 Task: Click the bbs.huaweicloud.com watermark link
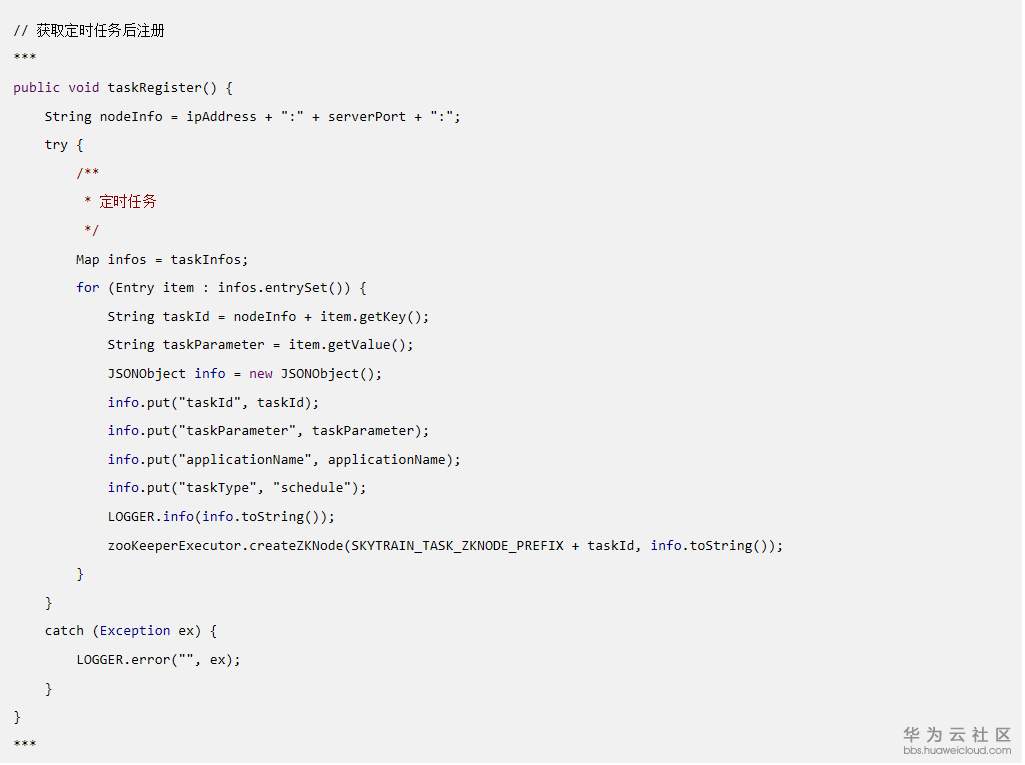coord(957,751)
